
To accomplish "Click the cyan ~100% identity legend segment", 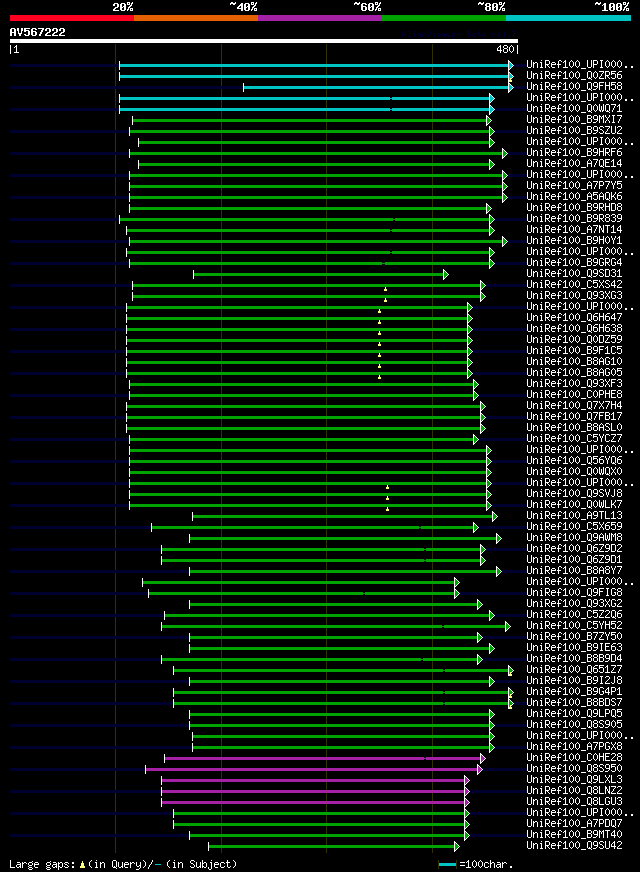I will [x=568, y=18].
